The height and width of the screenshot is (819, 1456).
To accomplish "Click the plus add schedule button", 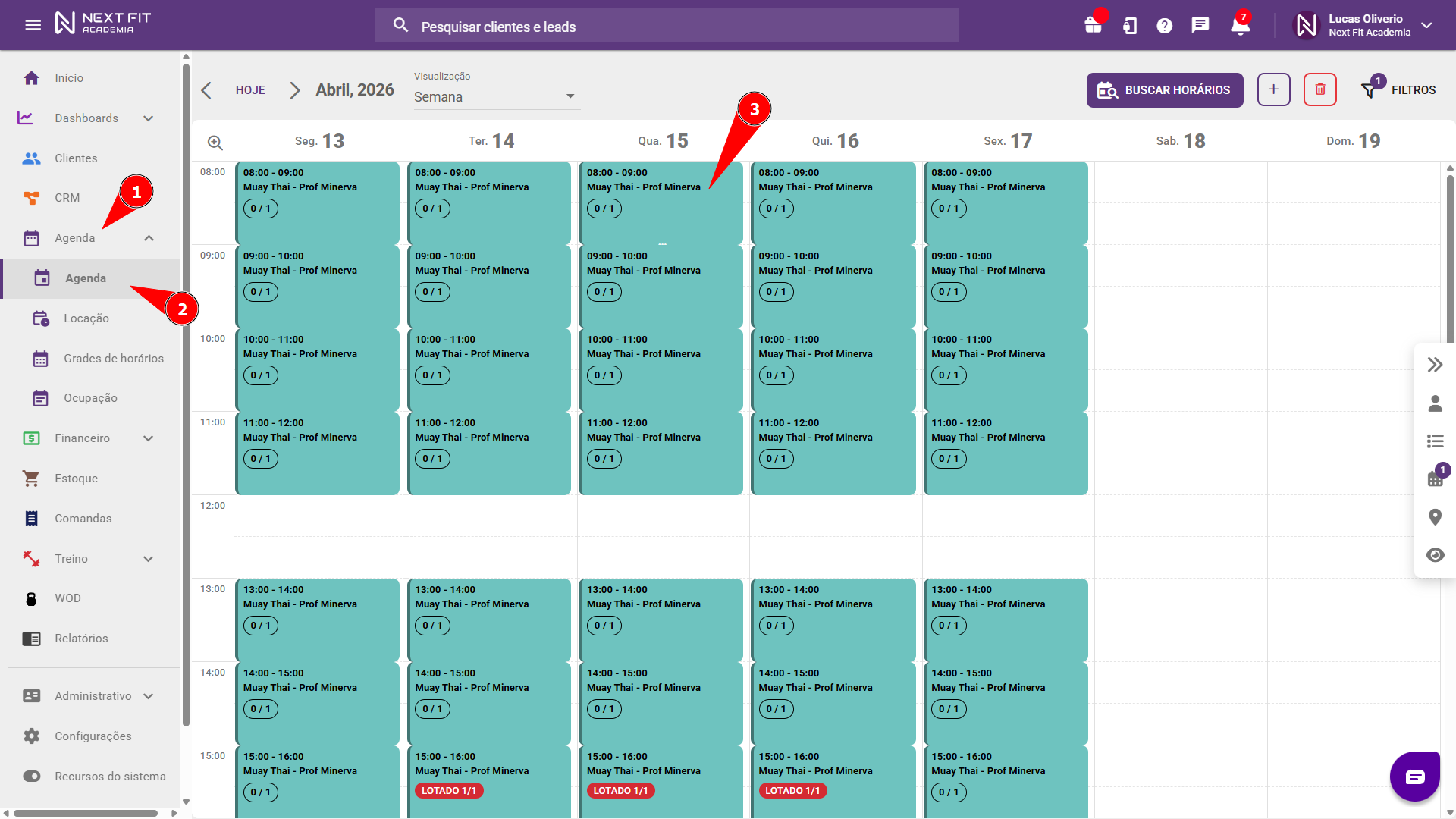I will coord(1273,89).
